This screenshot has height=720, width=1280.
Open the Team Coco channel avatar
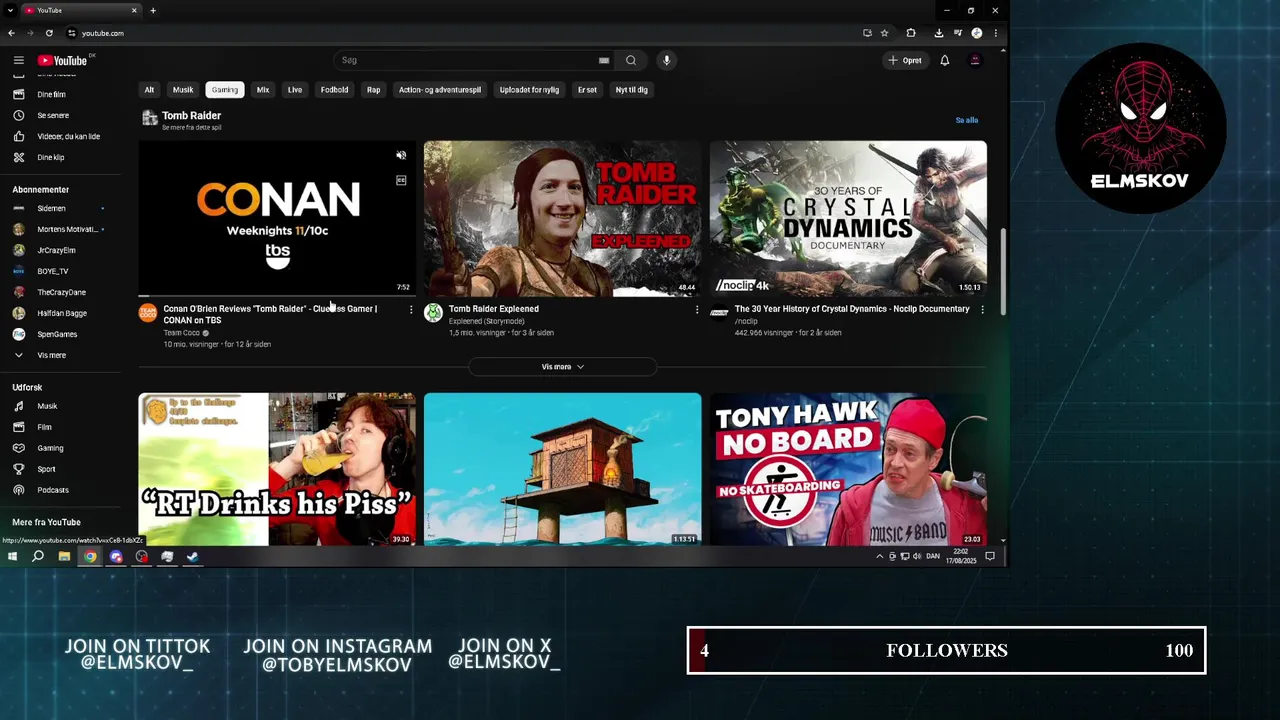148,313
